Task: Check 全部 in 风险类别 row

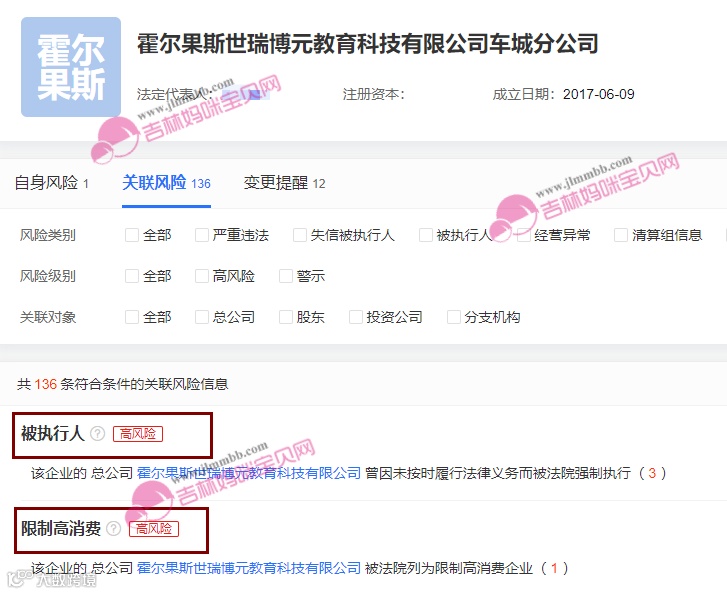Action: (x=132, y=235)
